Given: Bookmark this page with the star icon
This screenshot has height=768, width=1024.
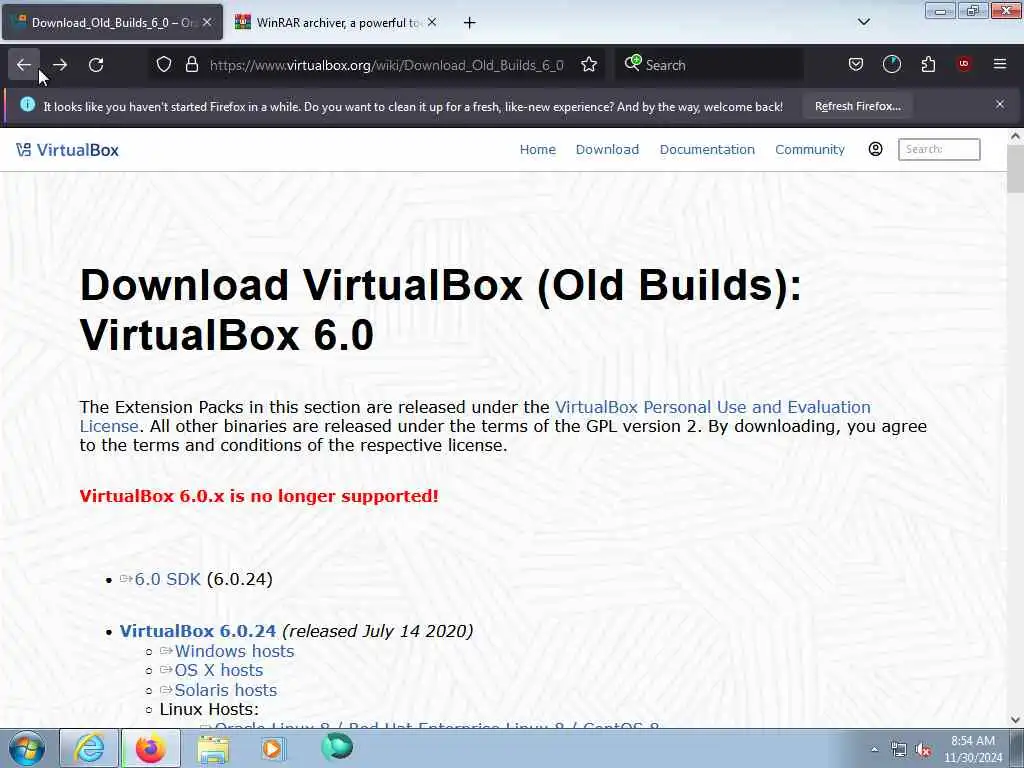Looking at the screenshot, I should (589, 65).
